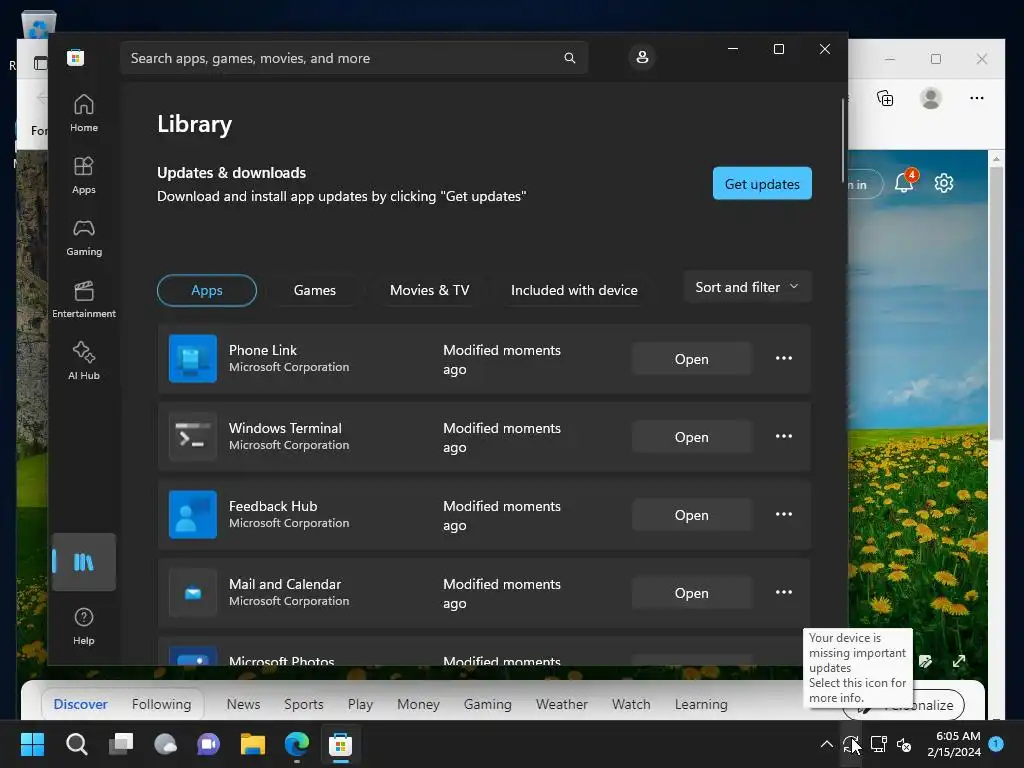
Task: Open AI Hub in Store sidebar
Action: click(x=84, y=362)
